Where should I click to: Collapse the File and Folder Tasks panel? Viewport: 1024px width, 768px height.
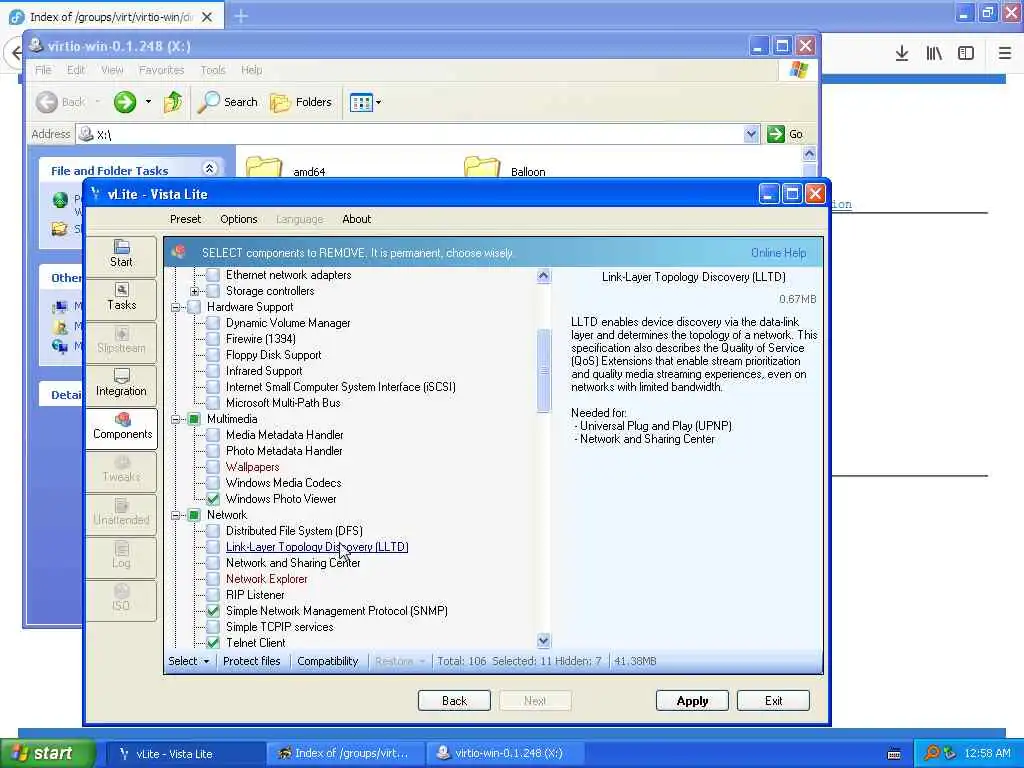(210, 168)
